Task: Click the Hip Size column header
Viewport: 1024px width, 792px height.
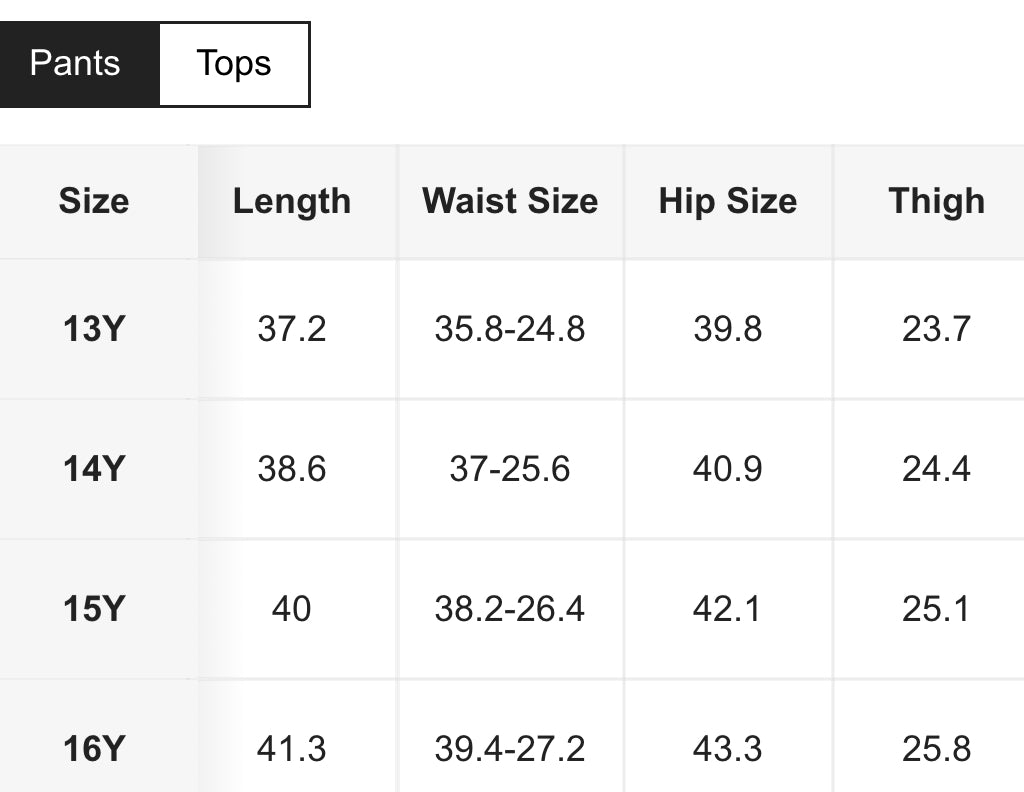Action: coord(728,201)
